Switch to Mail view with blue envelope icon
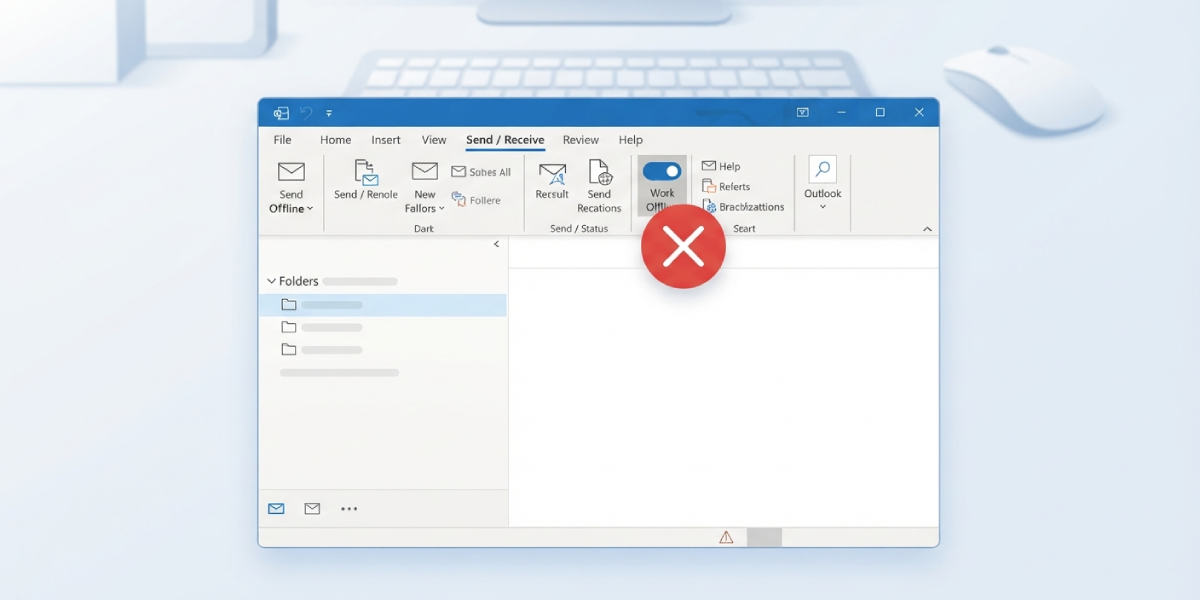 [276, 509]
